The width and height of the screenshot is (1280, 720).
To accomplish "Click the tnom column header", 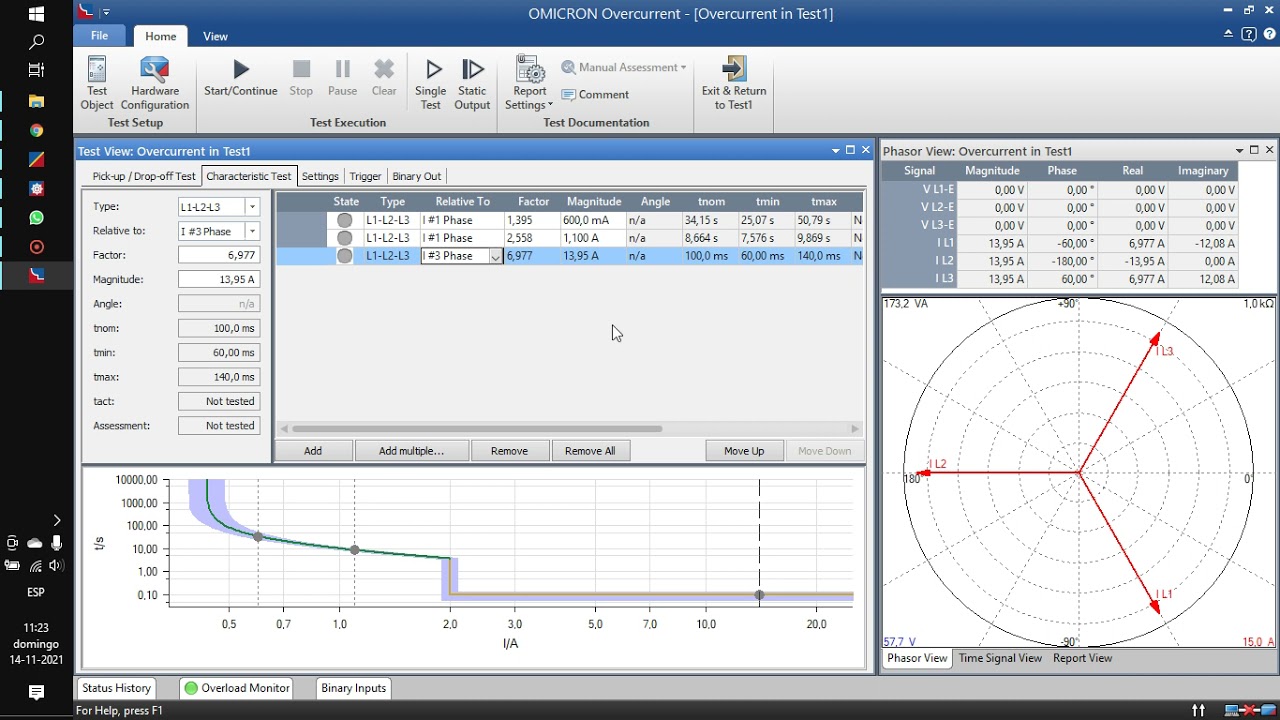I will click(711, 201).
